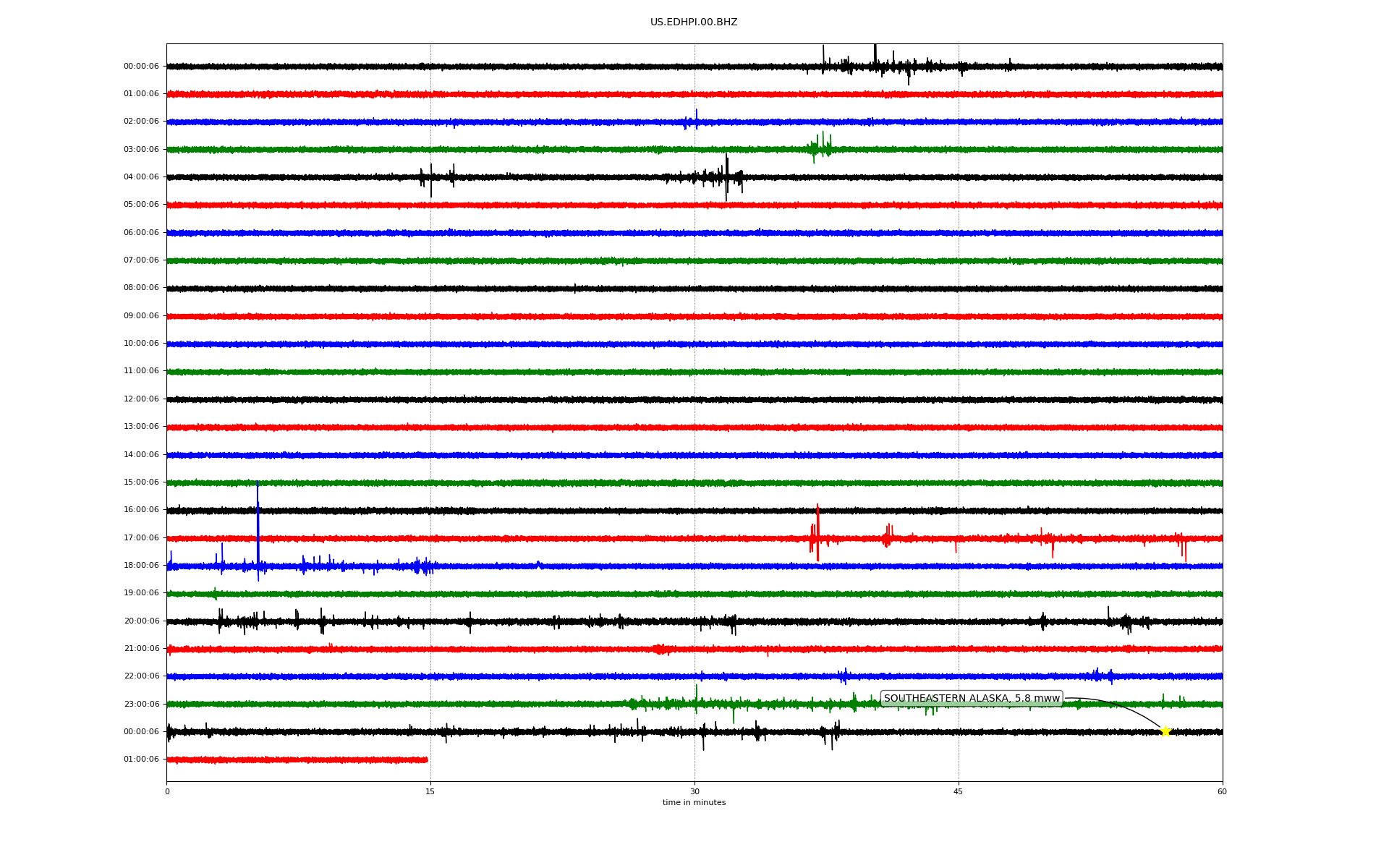Click the first 00:00:06 label at top
Image resolution: width=1389 pixels, height=868 pixels.
(x=141, y=67)
